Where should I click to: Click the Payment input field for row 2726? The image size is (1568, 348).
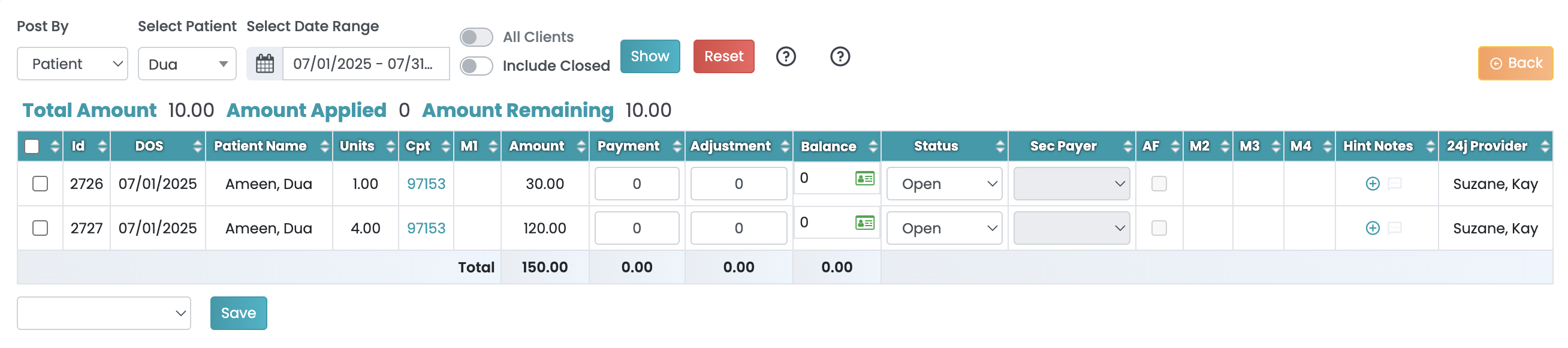coord(637,184)
